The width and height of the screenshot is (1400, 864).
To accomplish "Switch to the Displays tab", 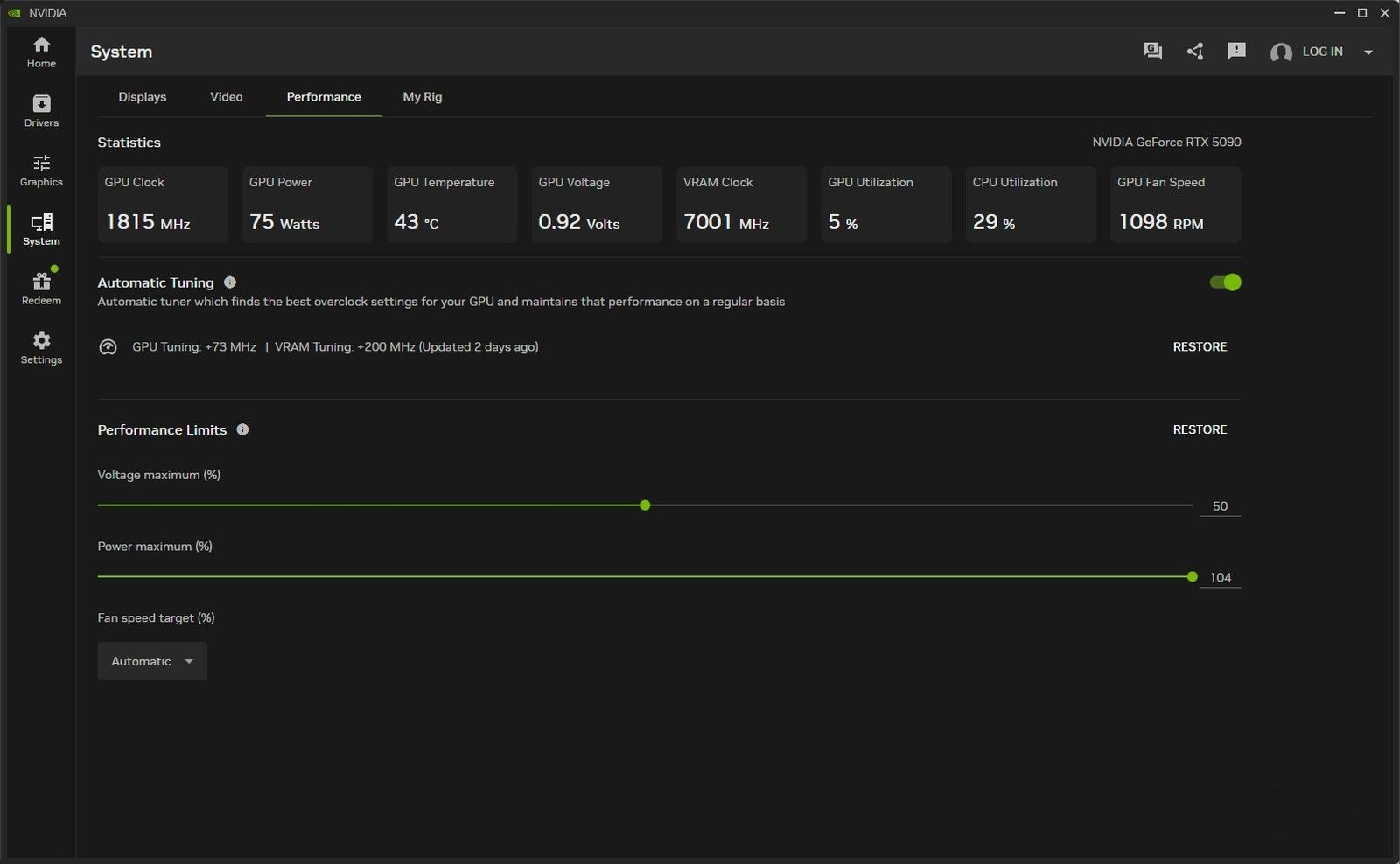I will point(143,97).
